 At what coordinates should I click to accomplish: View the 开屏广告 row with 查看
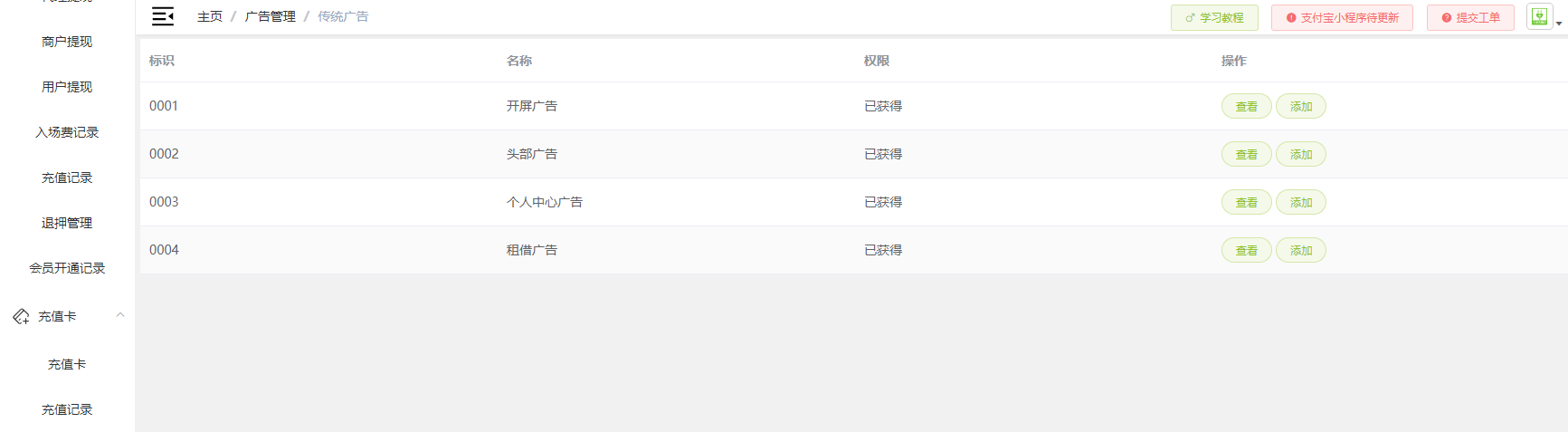[x=1247, y=106]
